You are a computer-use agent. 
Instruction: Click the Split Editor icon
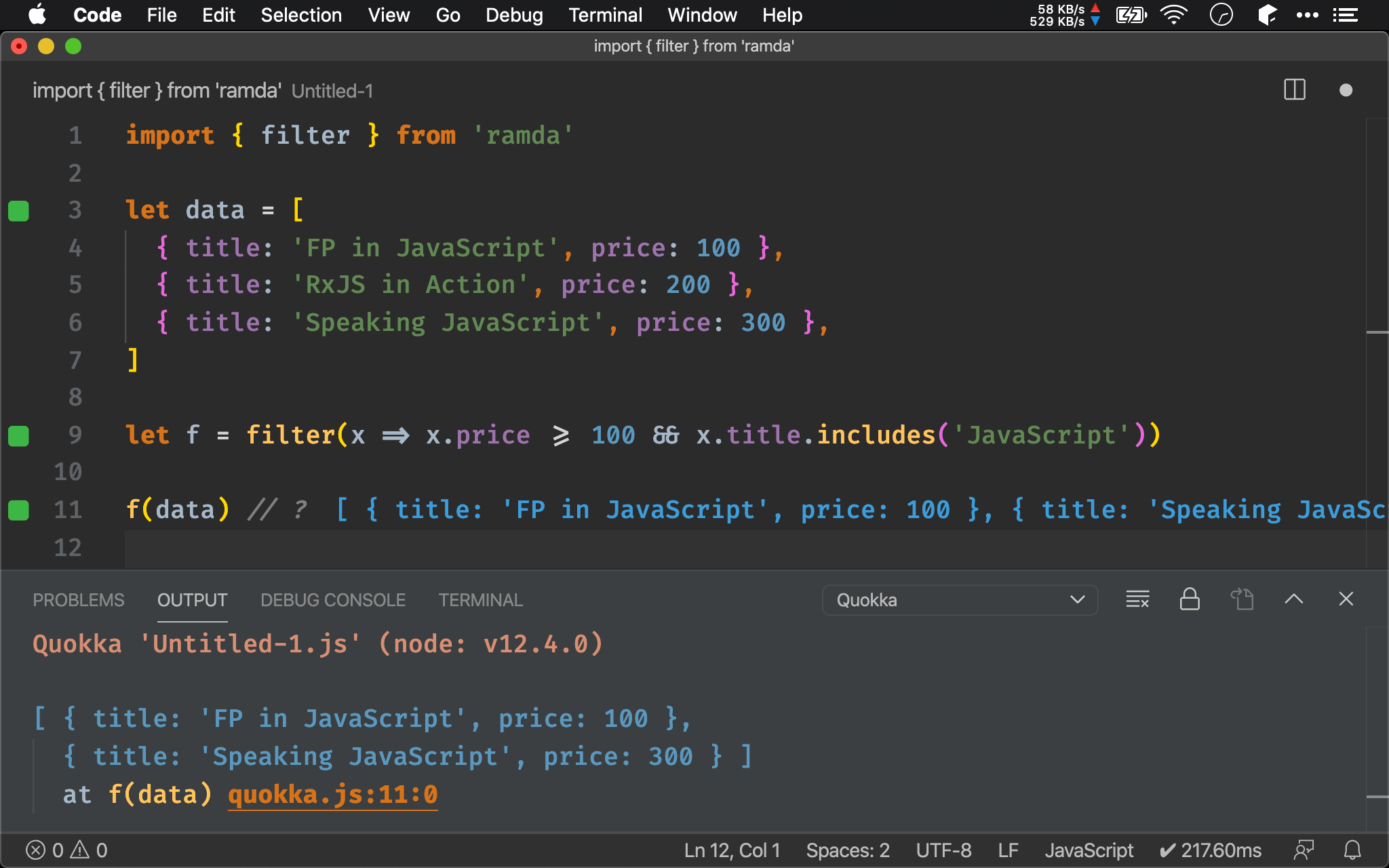(x=1295, y=90)
